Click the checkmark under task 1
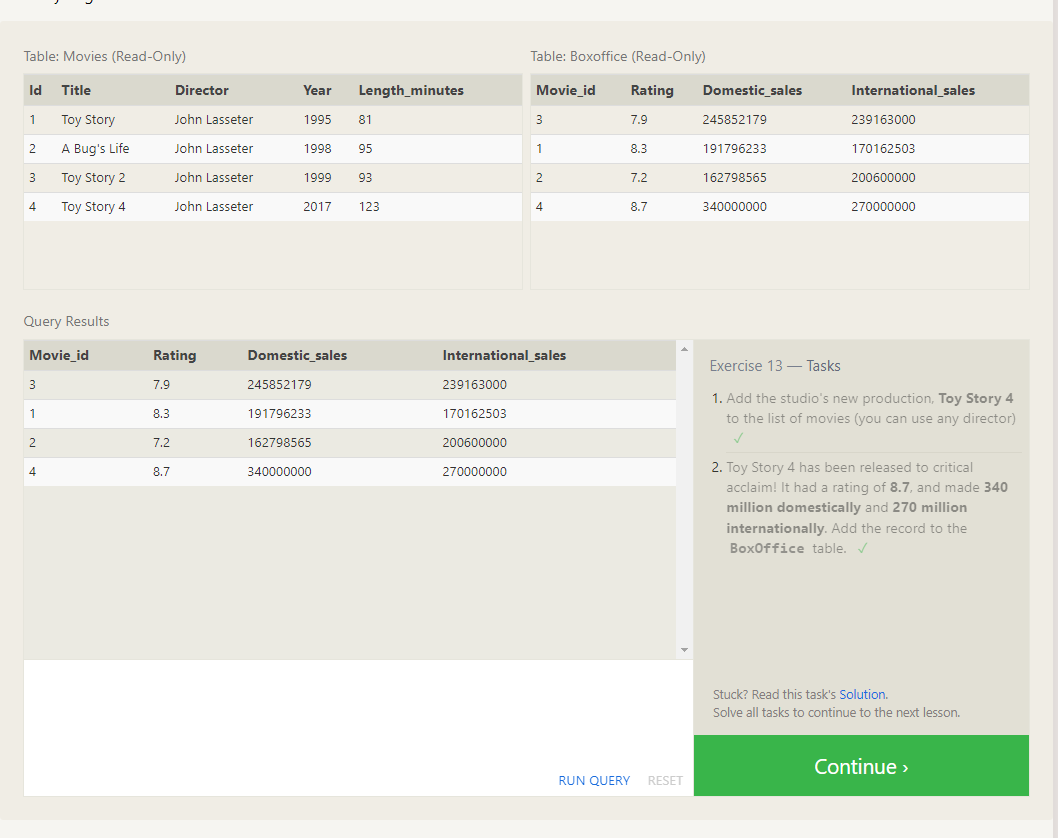 (x=738, y=439)
